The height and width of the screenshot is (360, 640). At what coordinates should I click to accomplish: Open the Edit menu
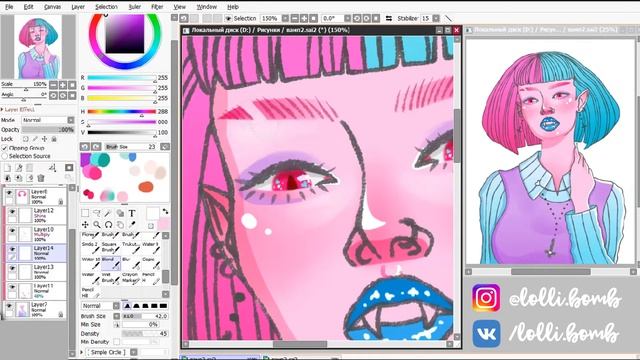29,7
